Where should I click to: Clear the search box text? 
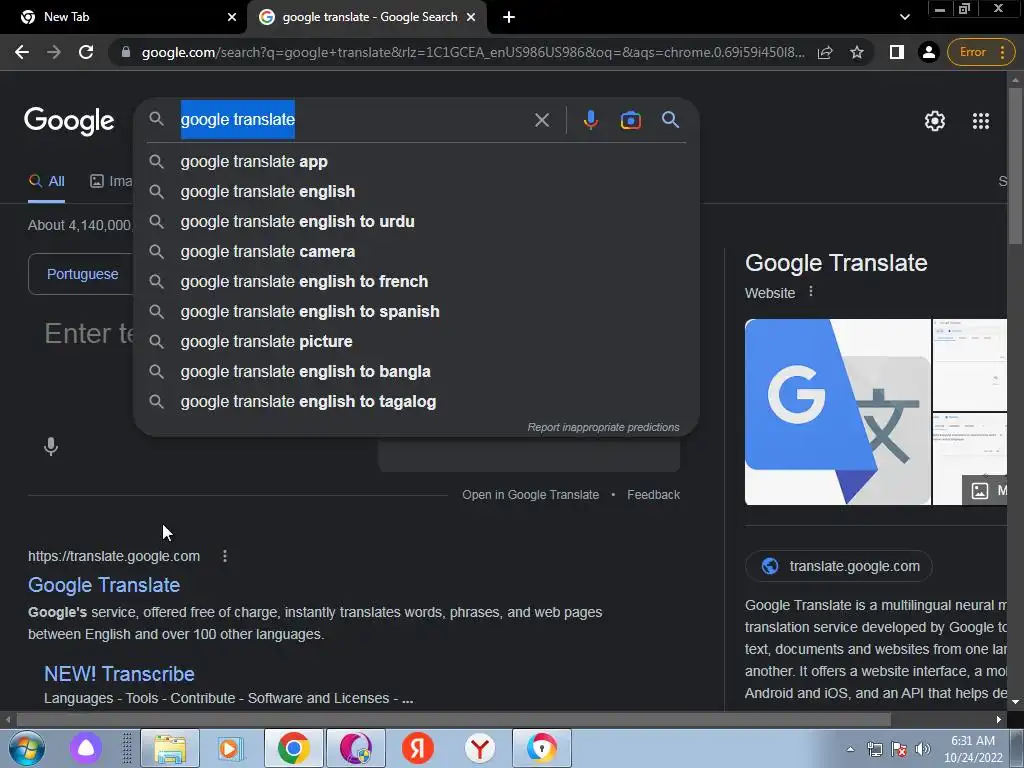tap(541, 120)
